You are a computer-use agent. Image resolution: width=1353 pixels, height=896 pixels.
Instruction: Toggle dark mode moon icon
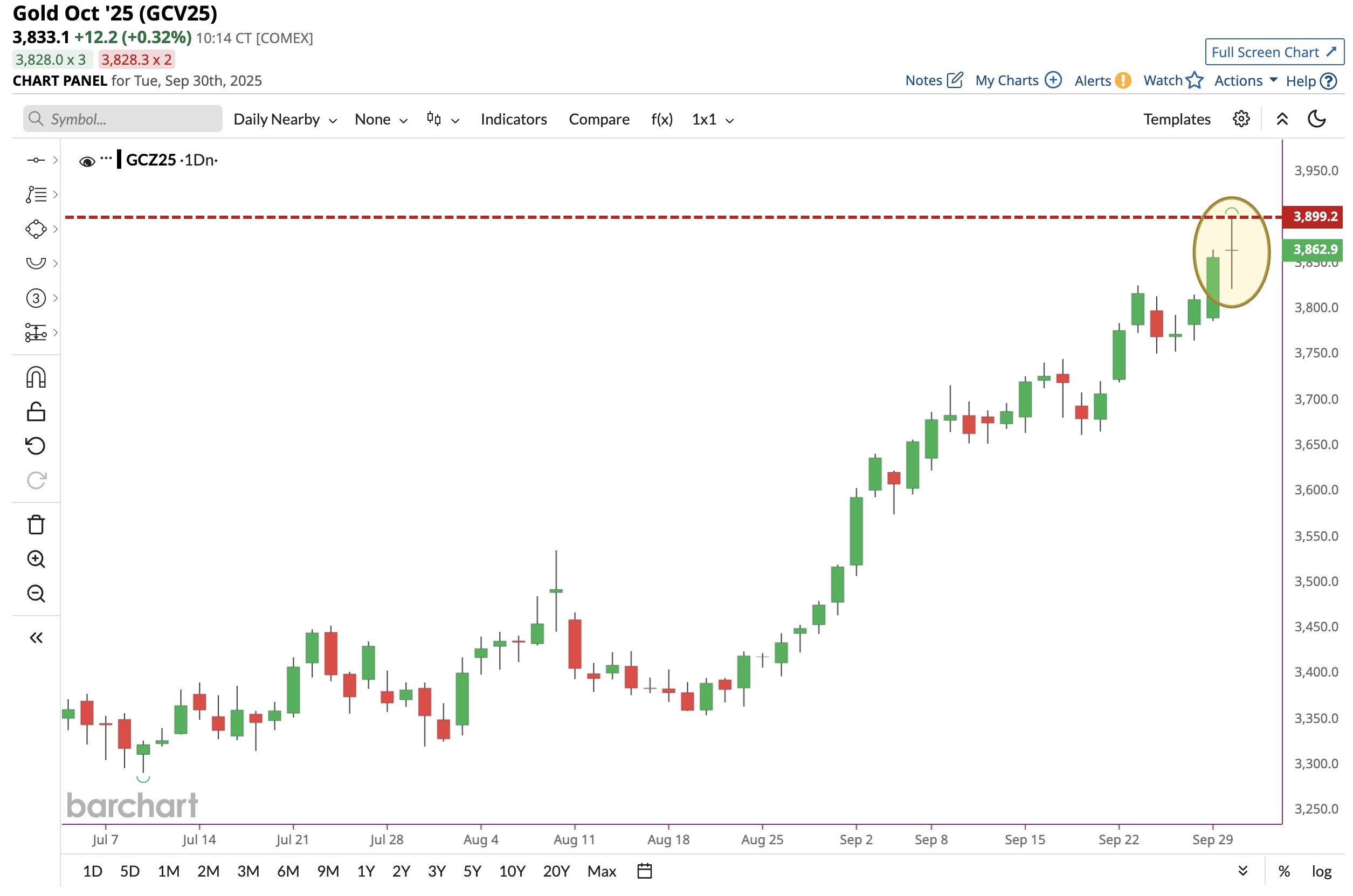click(x=1317, y=119)
